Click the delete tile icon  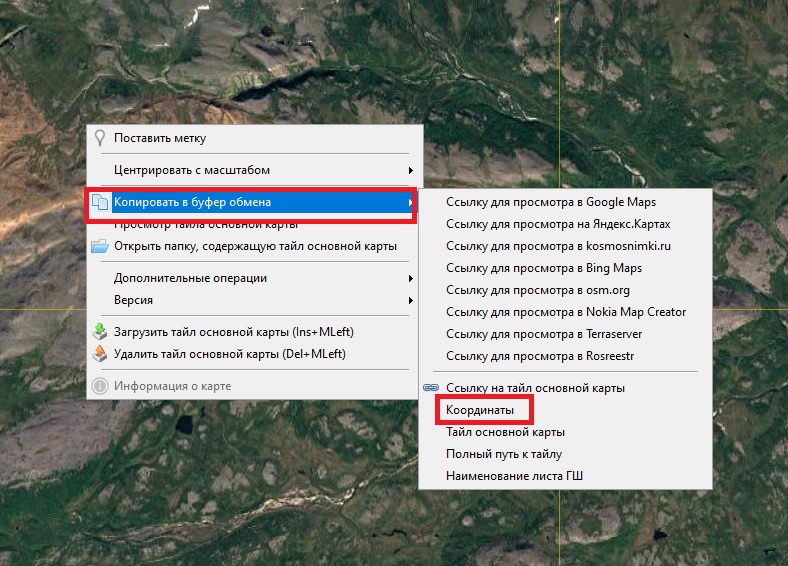(99, 354)
